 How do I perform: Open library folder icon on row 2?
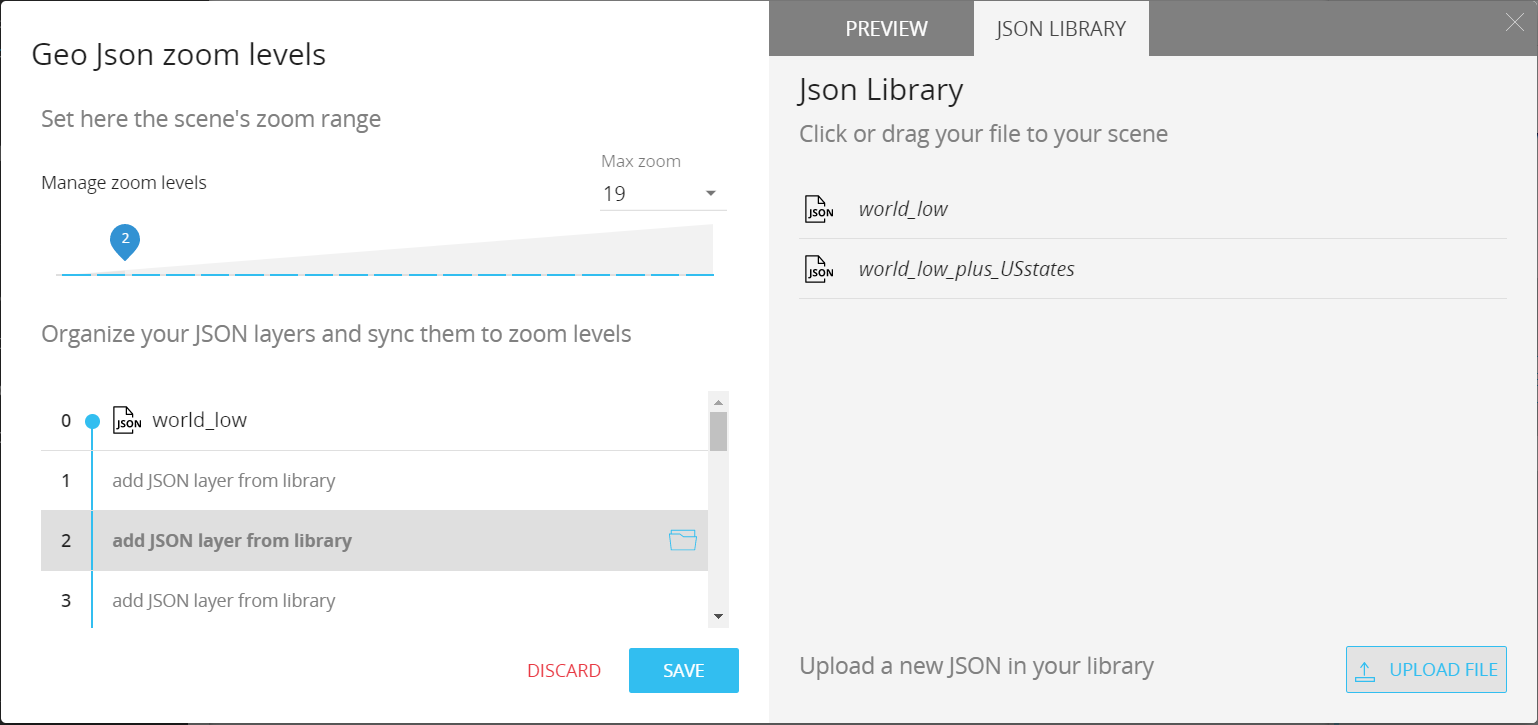(682, 541)
